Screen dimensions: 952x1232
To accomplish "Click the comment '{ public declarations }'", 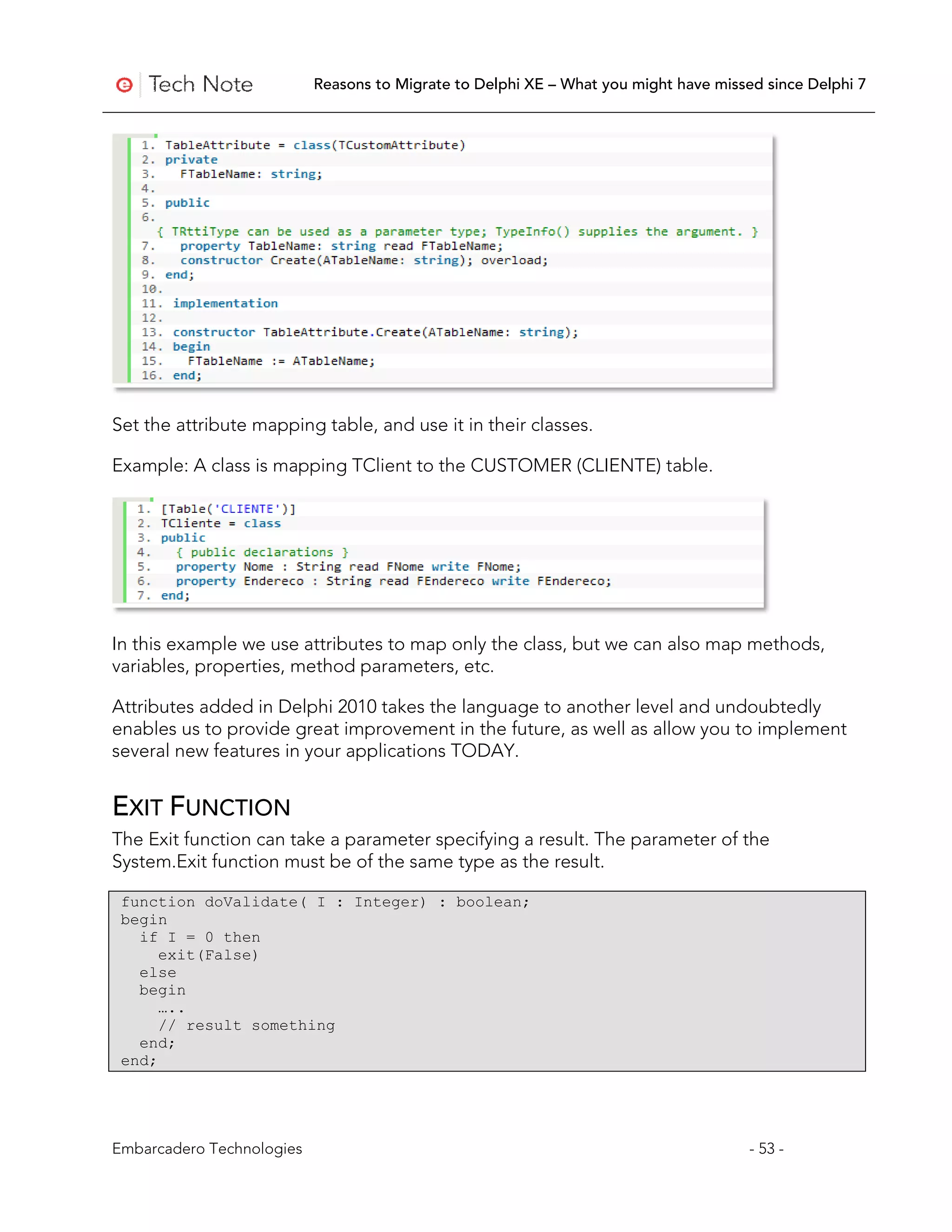I will 262,552.
